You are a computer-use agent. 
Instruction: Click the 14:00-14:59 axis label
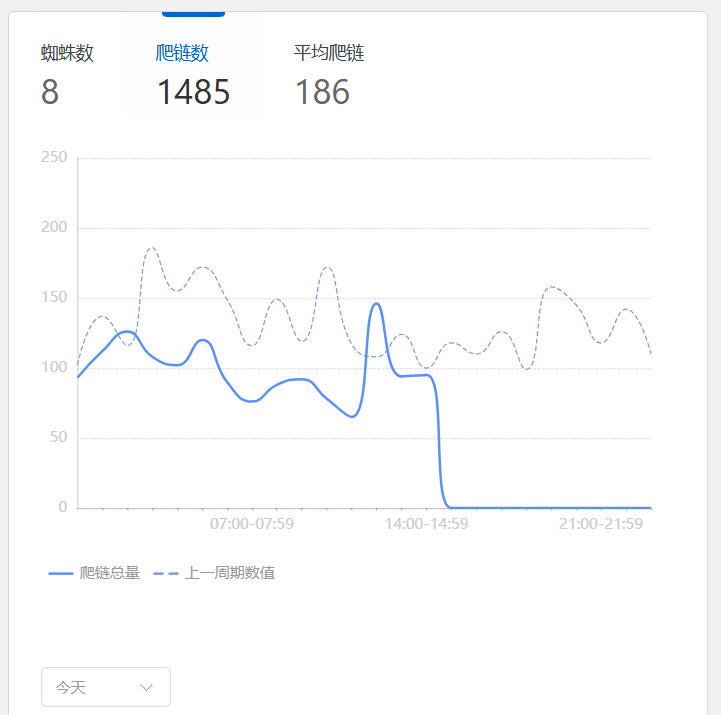click(x=426, y=524)
